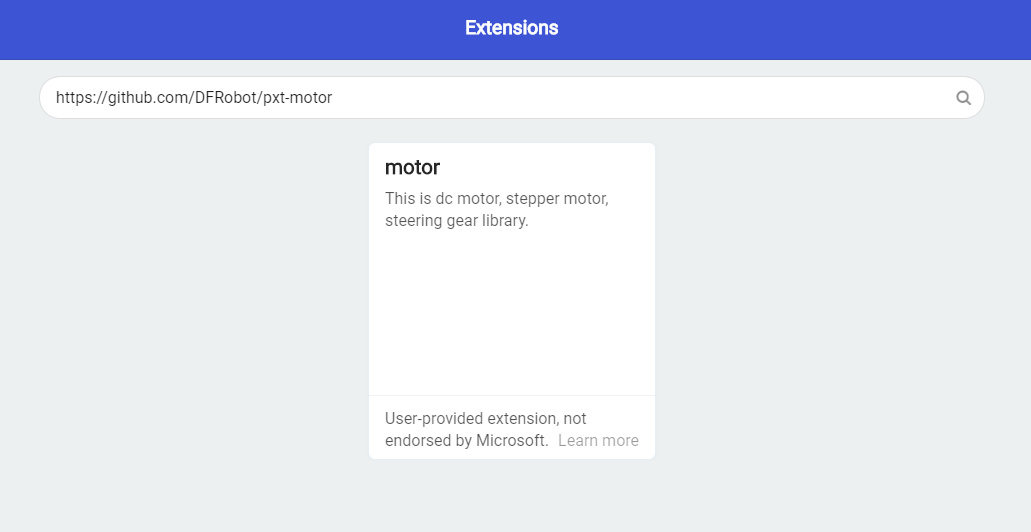Click the user-provided extension notice text
The width and height of the screenshot is (1031, 532).
pyautogui.click(x=485, y=419)
